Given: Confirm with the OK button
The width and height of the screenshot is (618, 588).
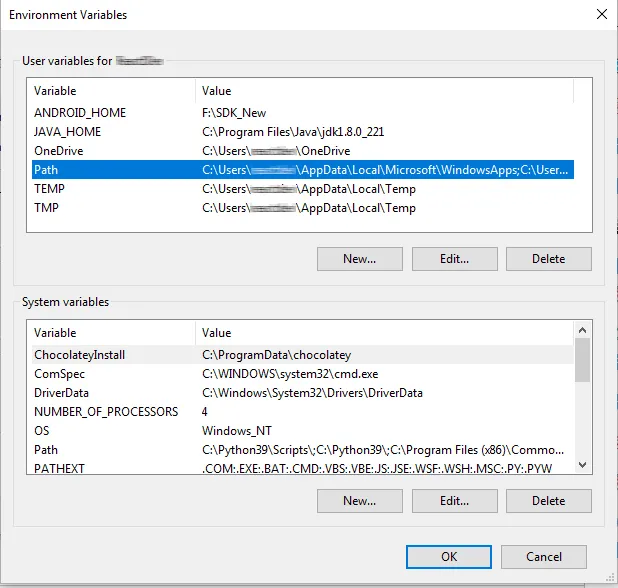Looking at the screenshot, I should (449, 557).
